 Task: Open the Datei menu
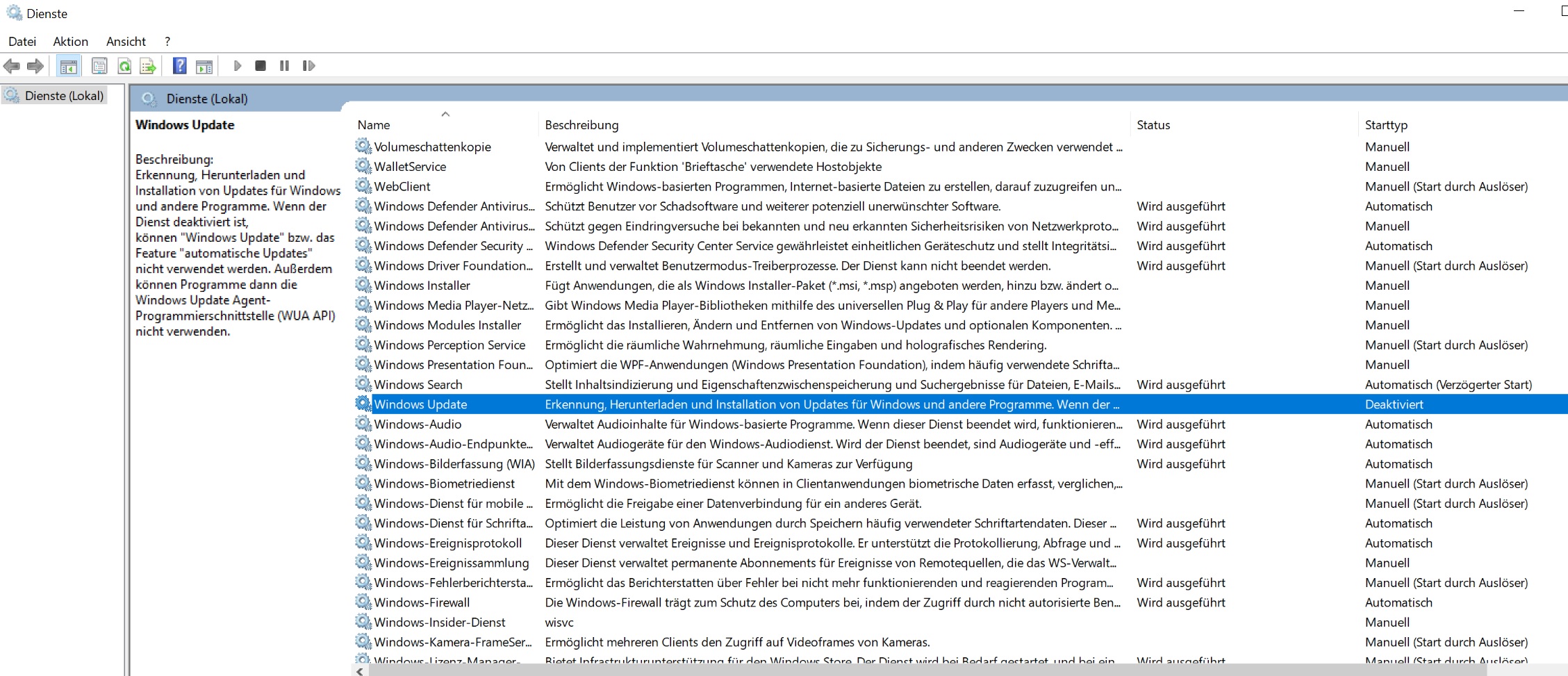22,42
